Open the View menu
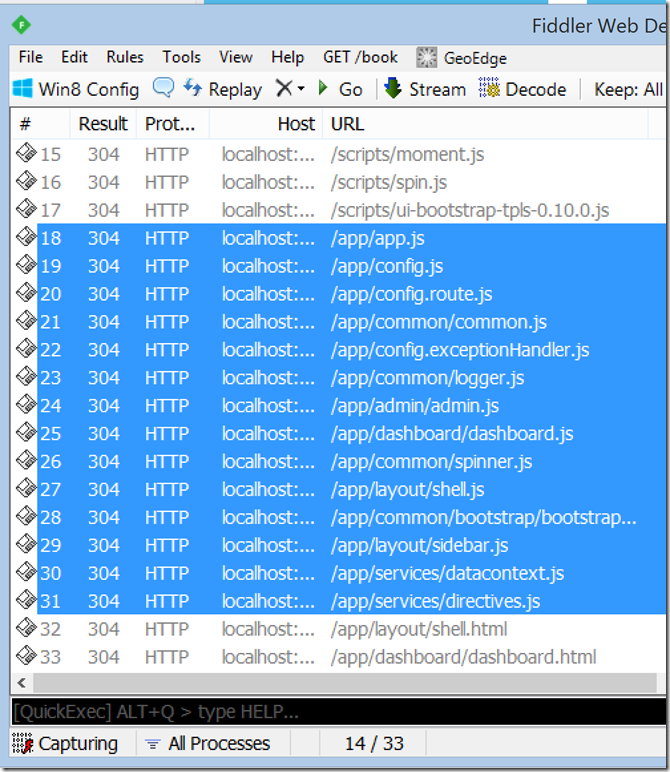 tap(236, 57)
